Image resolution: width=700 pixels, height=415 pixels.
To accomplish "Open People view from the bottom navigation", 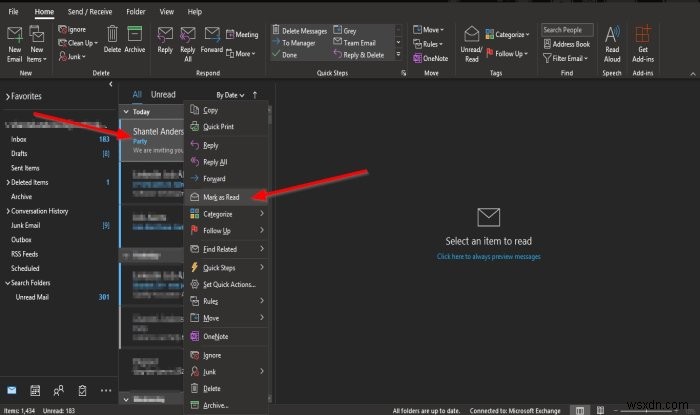I will [x=60, y=389].
